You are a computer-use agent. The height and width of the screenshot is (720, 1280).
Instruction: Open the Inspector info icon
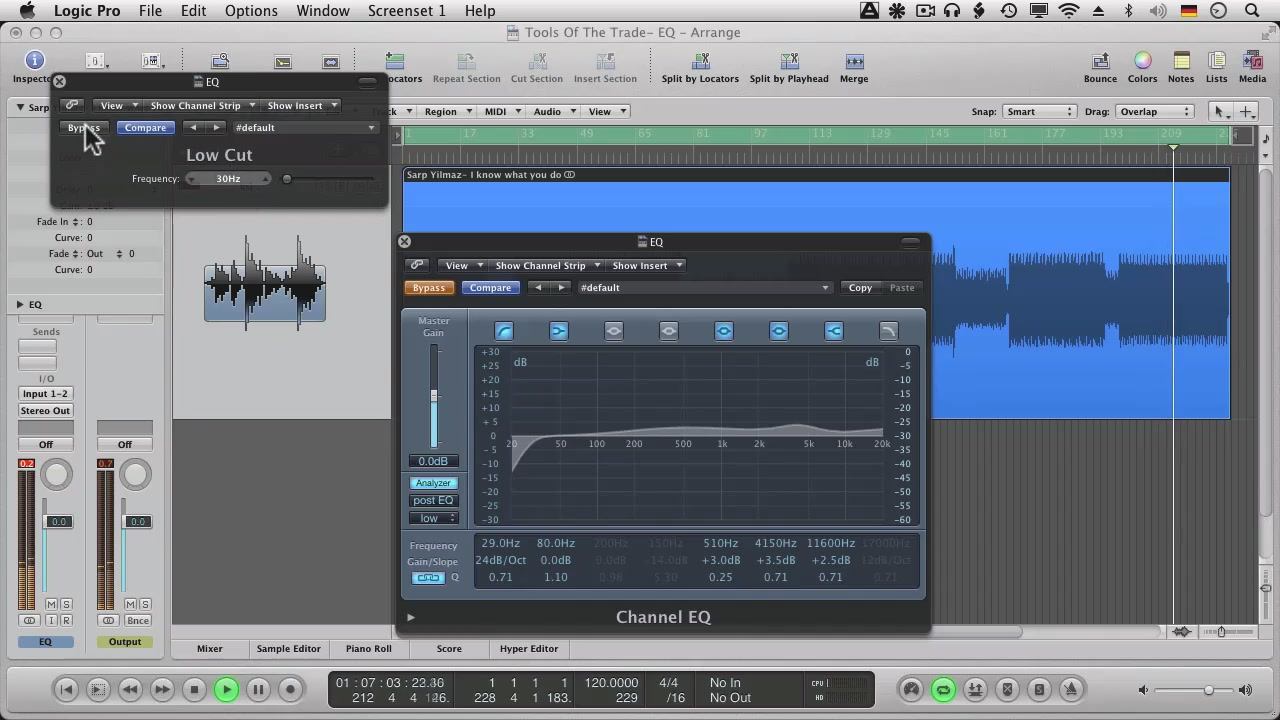coord(34,61)
